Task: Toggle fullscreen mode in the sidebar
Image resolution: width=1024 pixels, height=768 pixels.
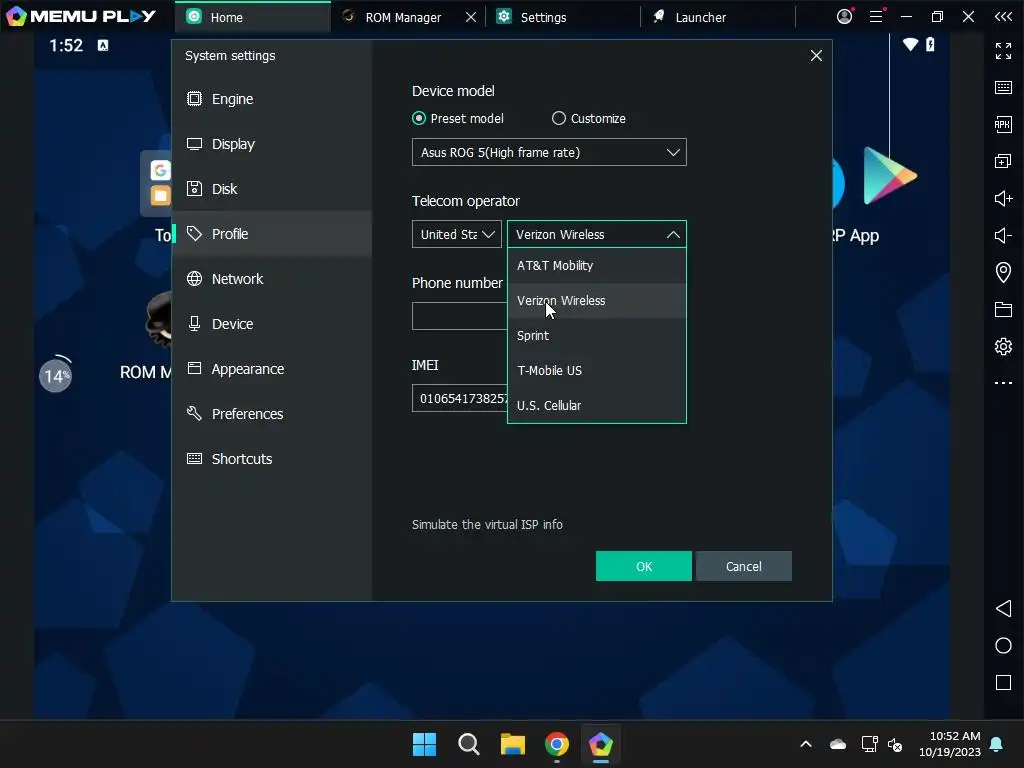Action: pos(1003,50)
